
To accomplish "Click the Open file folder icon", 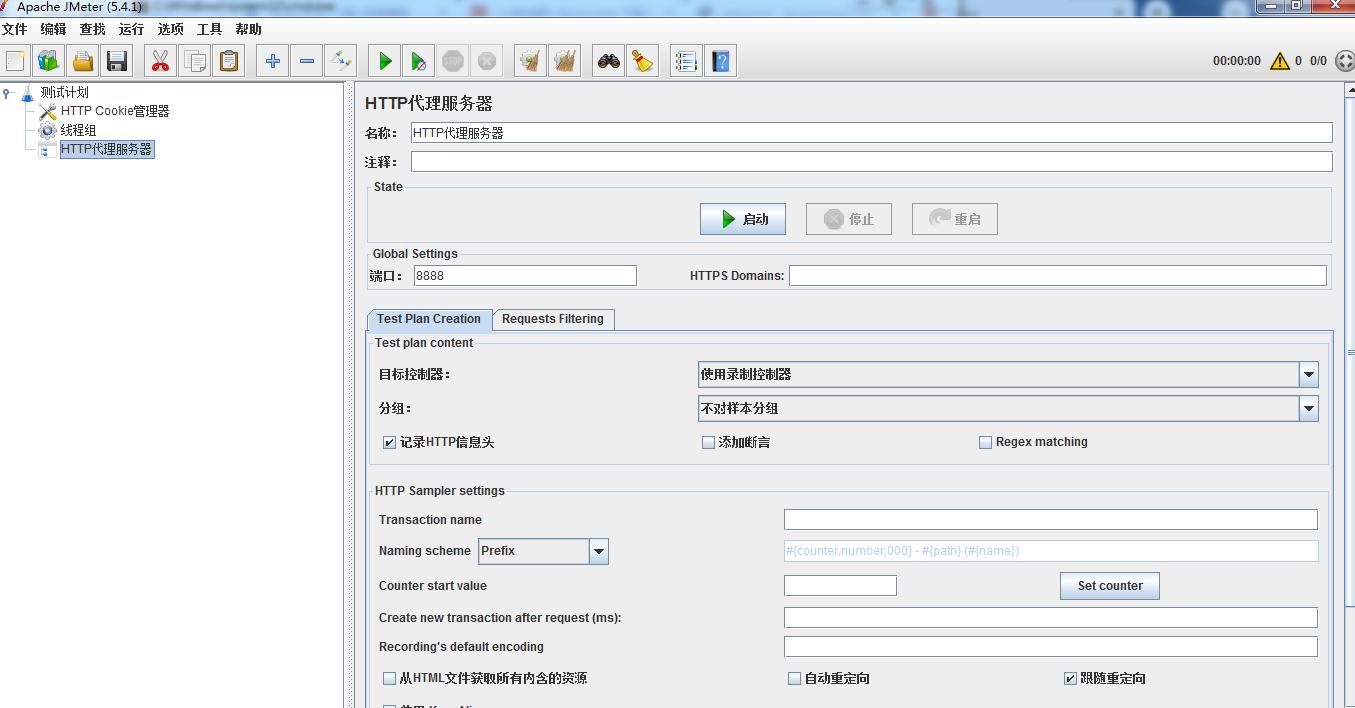I will click(x=84, y=61).
